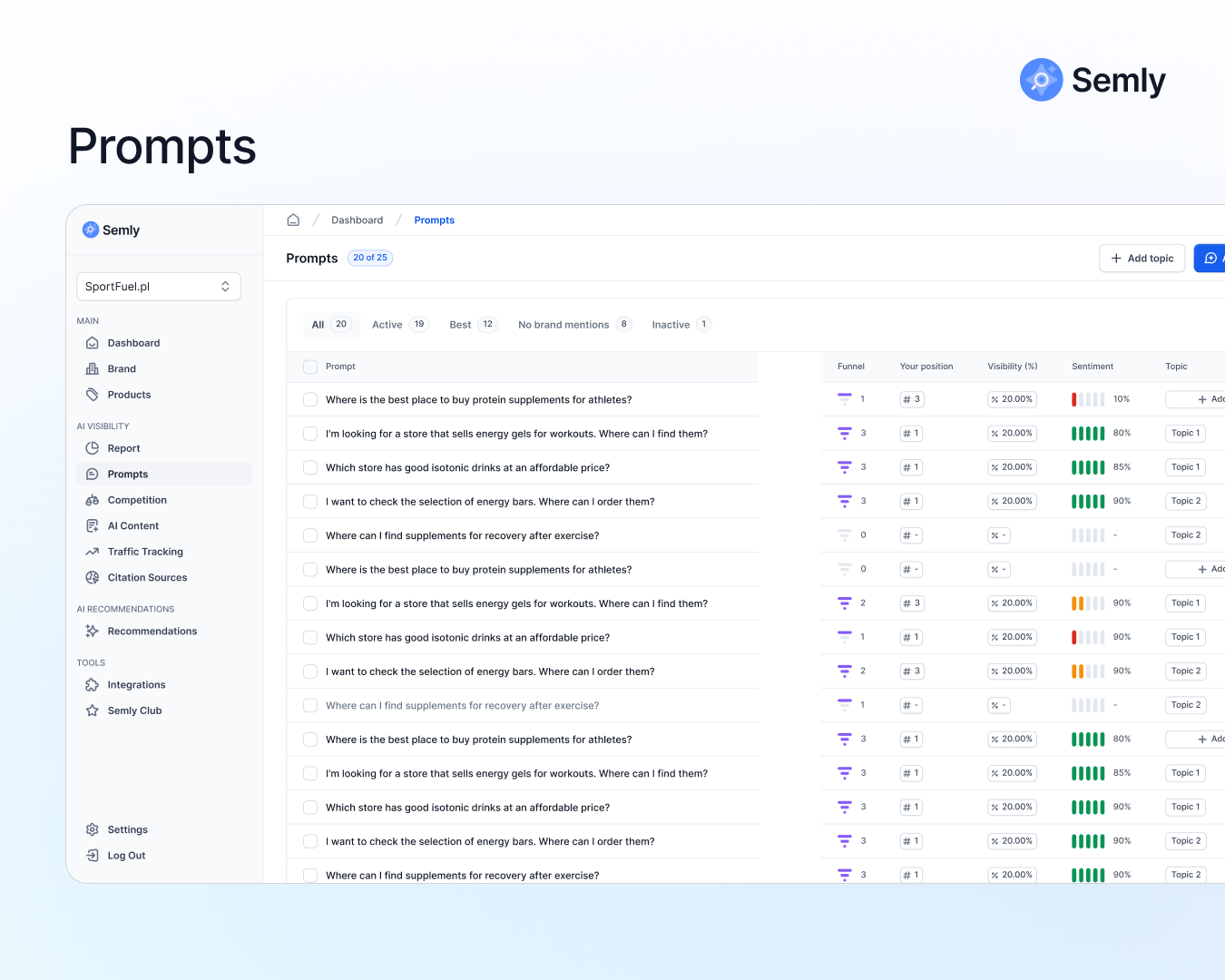The width and height of the screenshot is (1225, 980).
Task: Open Settings gear icon in sidebar
Action: (x=93, y=830)
